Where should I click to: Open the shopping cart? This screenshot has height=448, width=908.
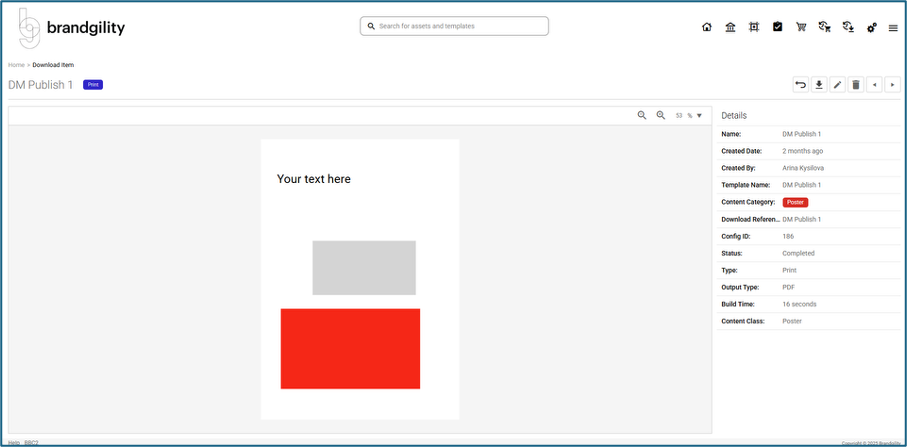(801, 27)
